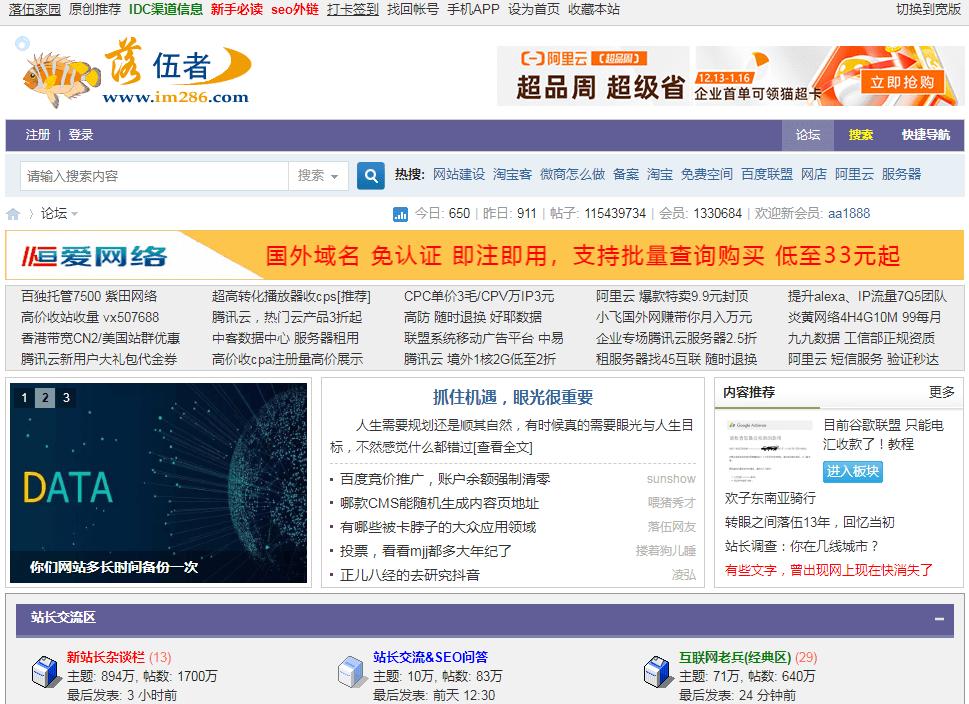Open the statistics bar chart icon

(400, 214)
